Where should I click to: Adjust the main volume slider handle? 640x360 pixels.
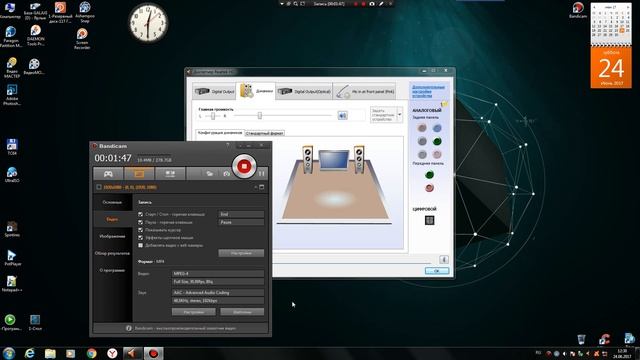(x=260, y=116)
